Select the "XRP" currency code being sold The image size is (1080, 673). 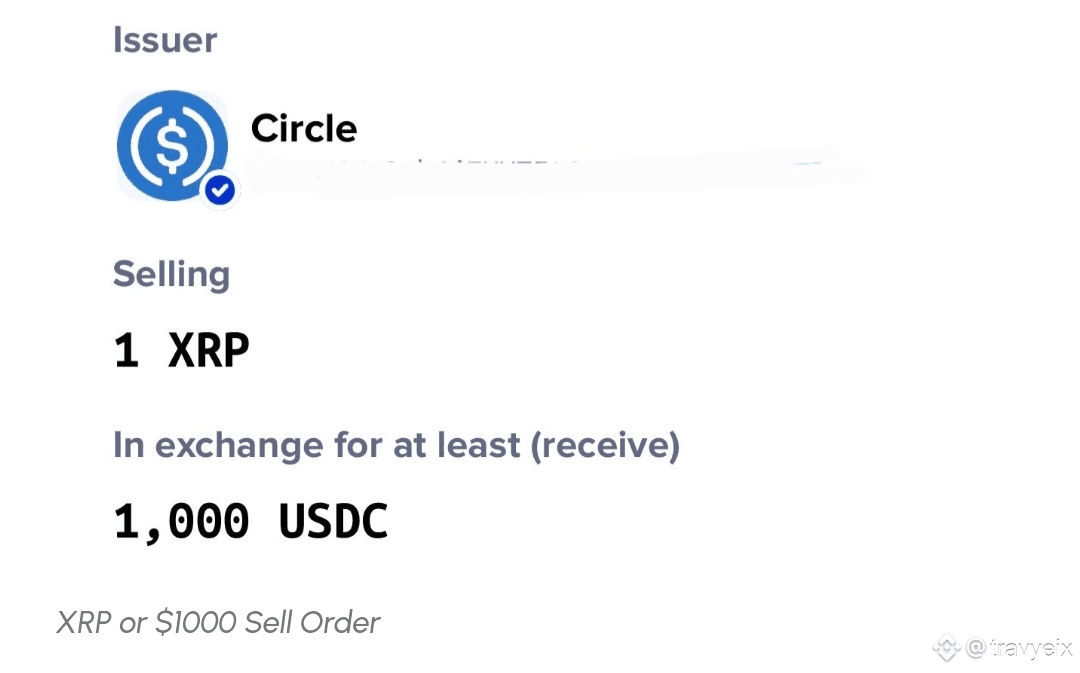pos(208,351)
